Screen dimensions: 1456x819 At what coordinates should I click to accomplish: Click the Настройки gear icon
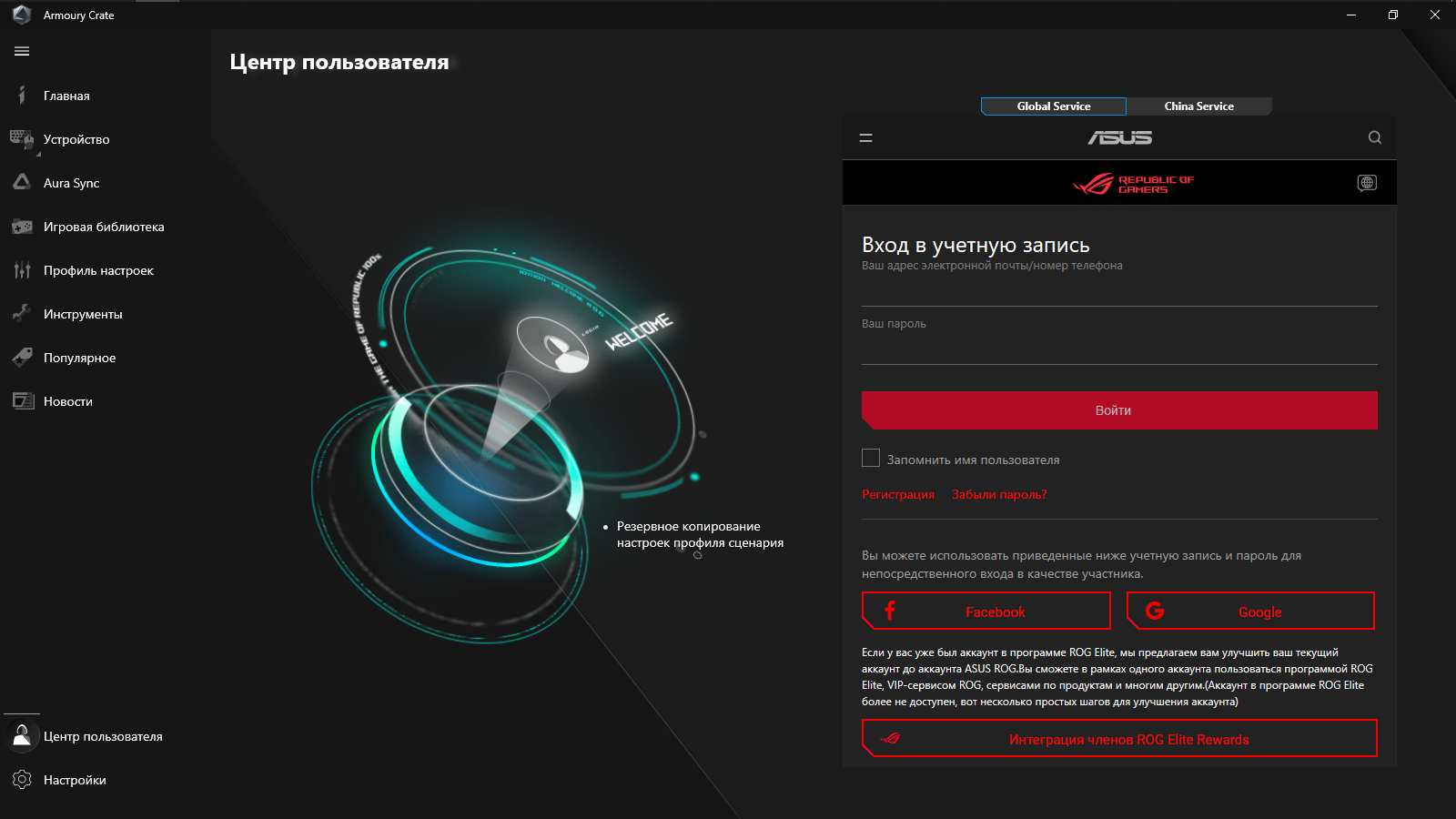click(22, 779)
